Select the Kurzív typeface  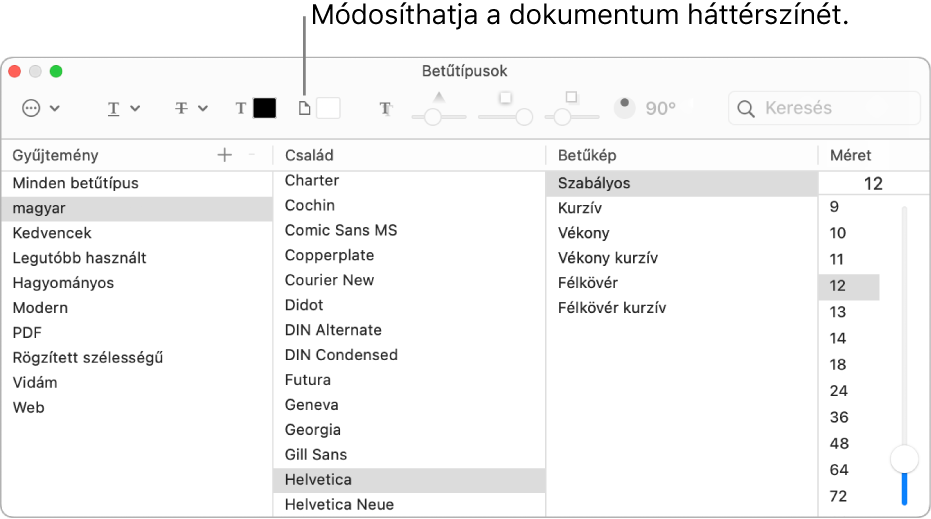[682, 208]
